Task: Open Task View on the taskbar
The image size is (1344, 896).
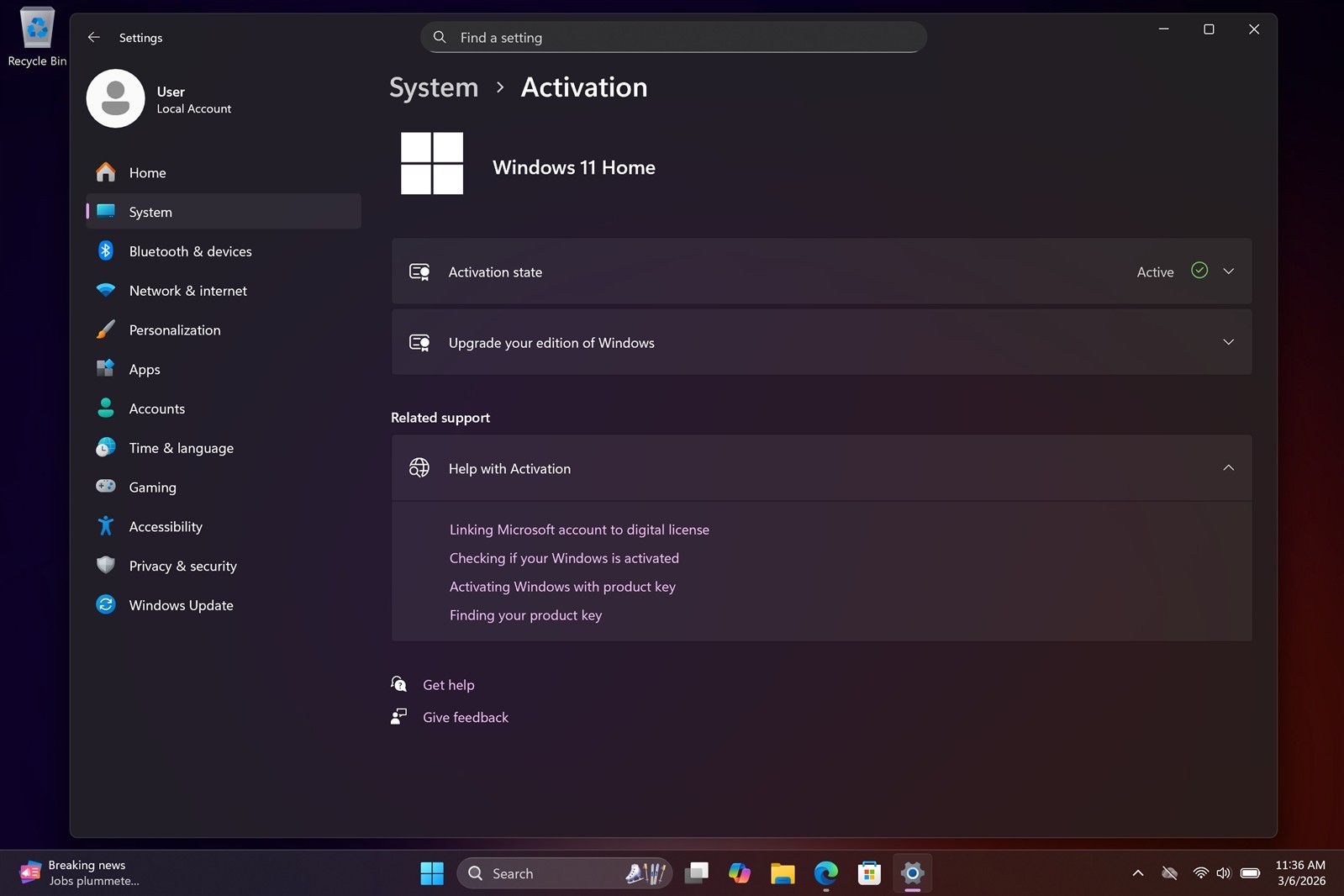Action: 697,873
